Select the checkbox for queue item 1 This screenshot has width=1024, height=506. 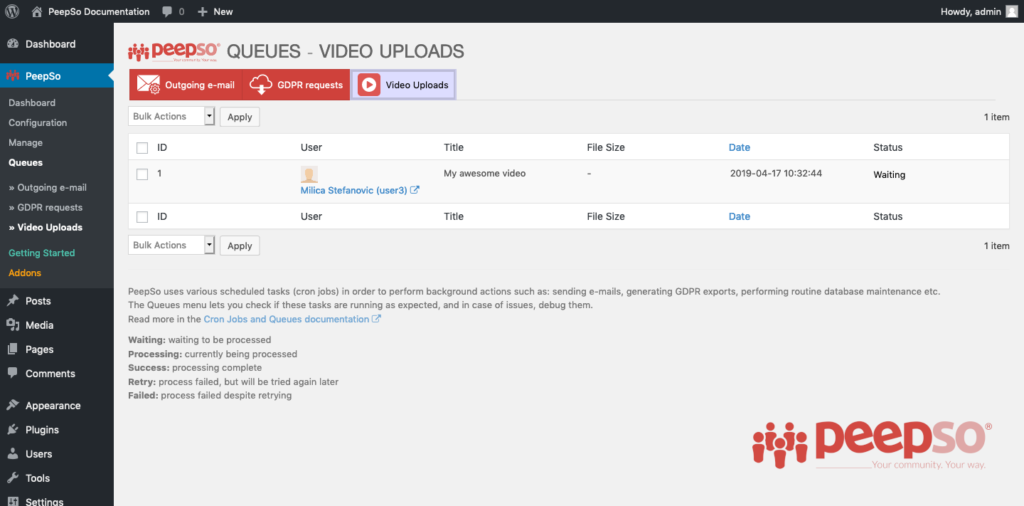[142, 174]
